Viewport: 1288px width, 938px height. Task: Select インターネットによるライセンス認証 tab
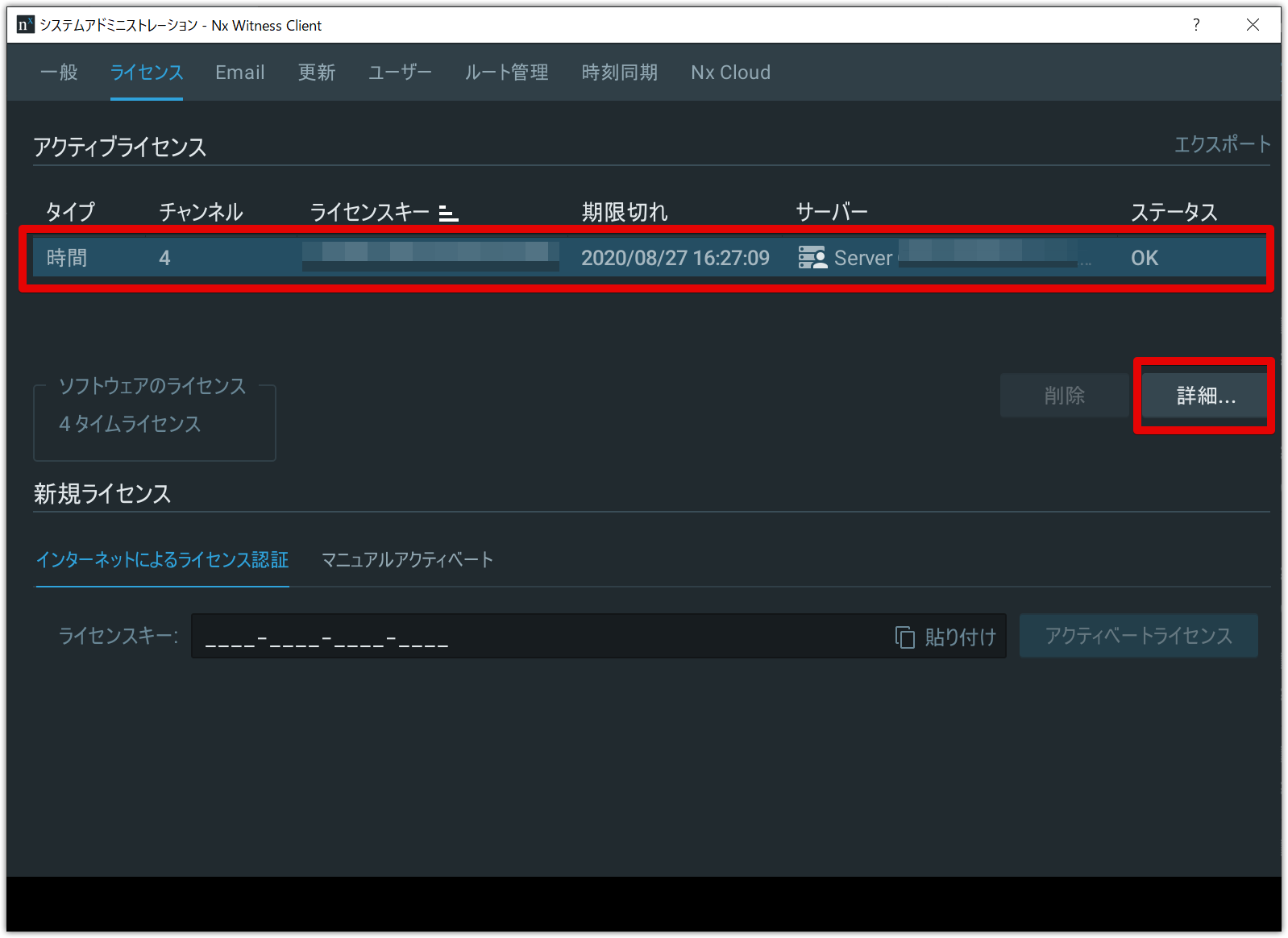pos(162,560)
